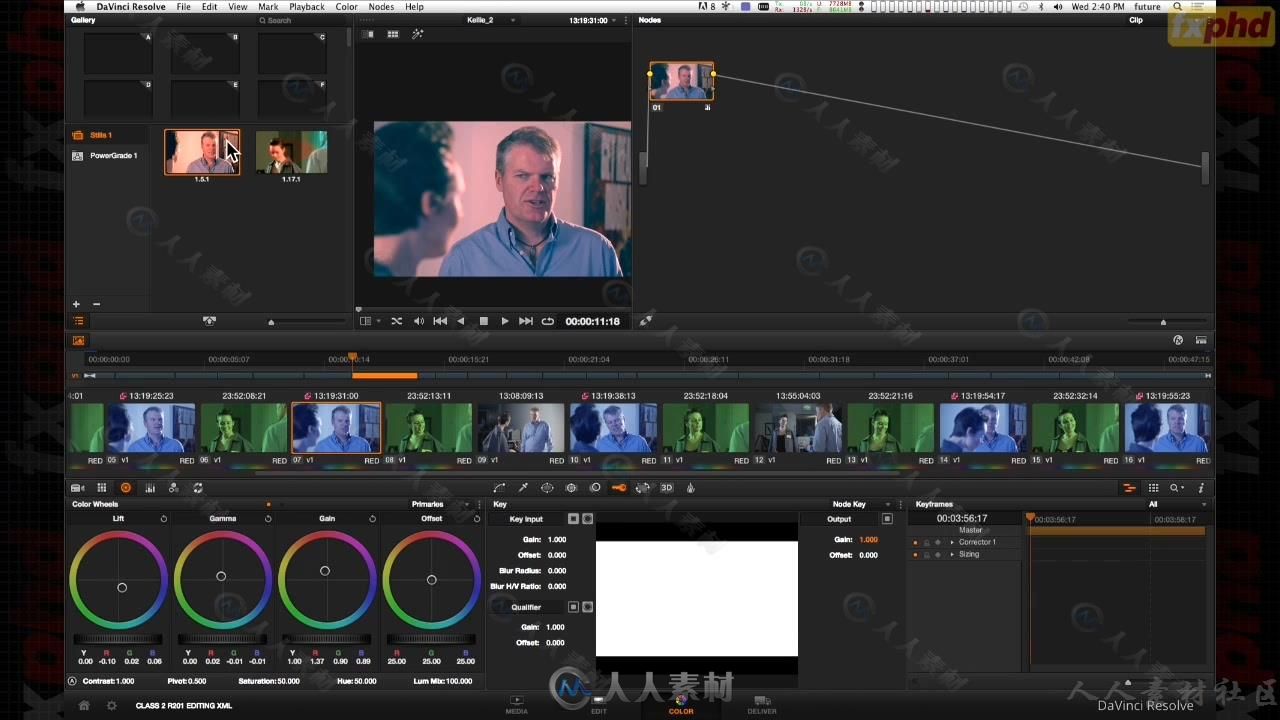Open the RGB Mixer bars palette
1280x720 pixels.
150,488
